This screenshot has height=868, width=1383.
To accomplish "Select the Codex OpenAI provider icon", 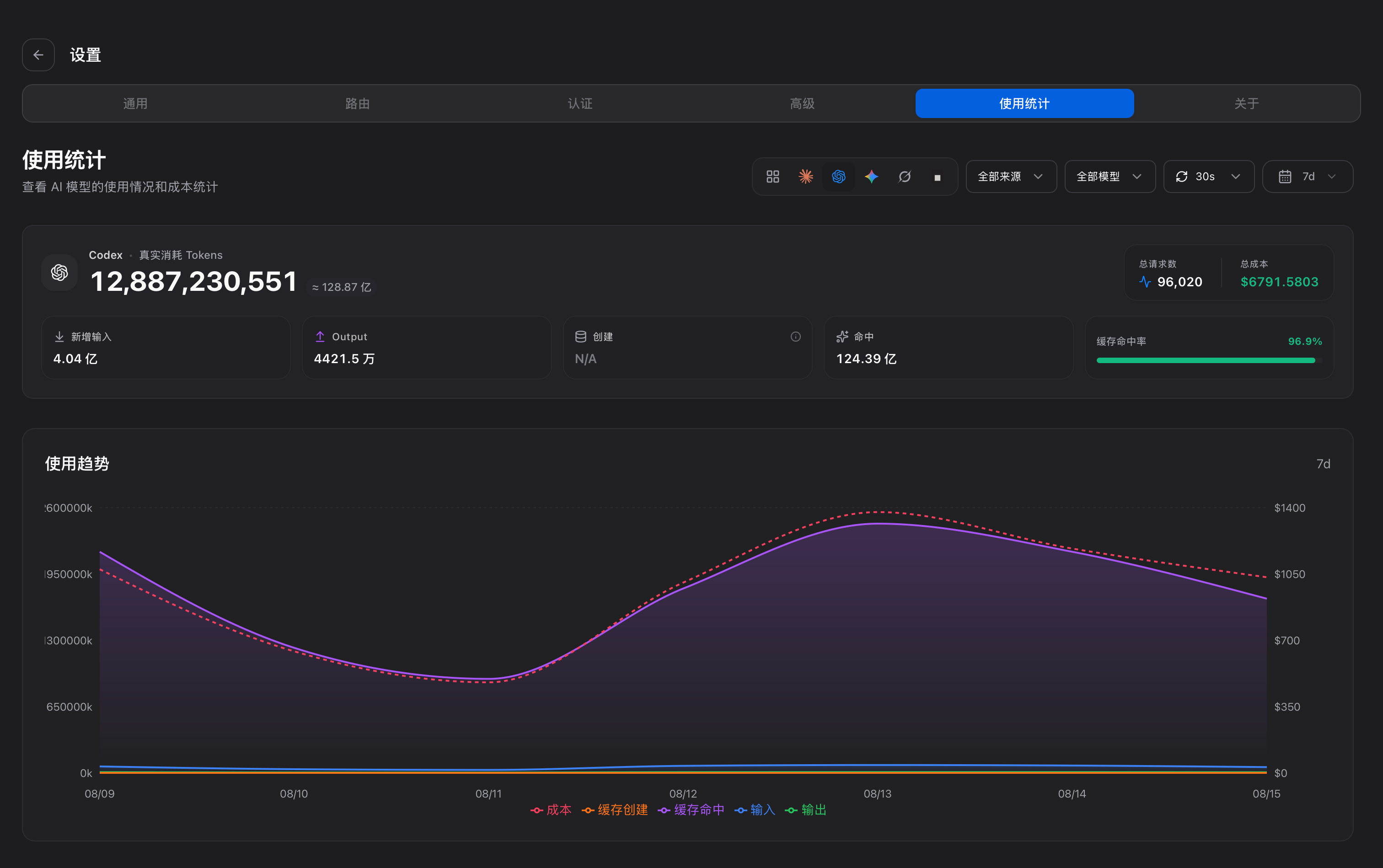I will [839, 176].
